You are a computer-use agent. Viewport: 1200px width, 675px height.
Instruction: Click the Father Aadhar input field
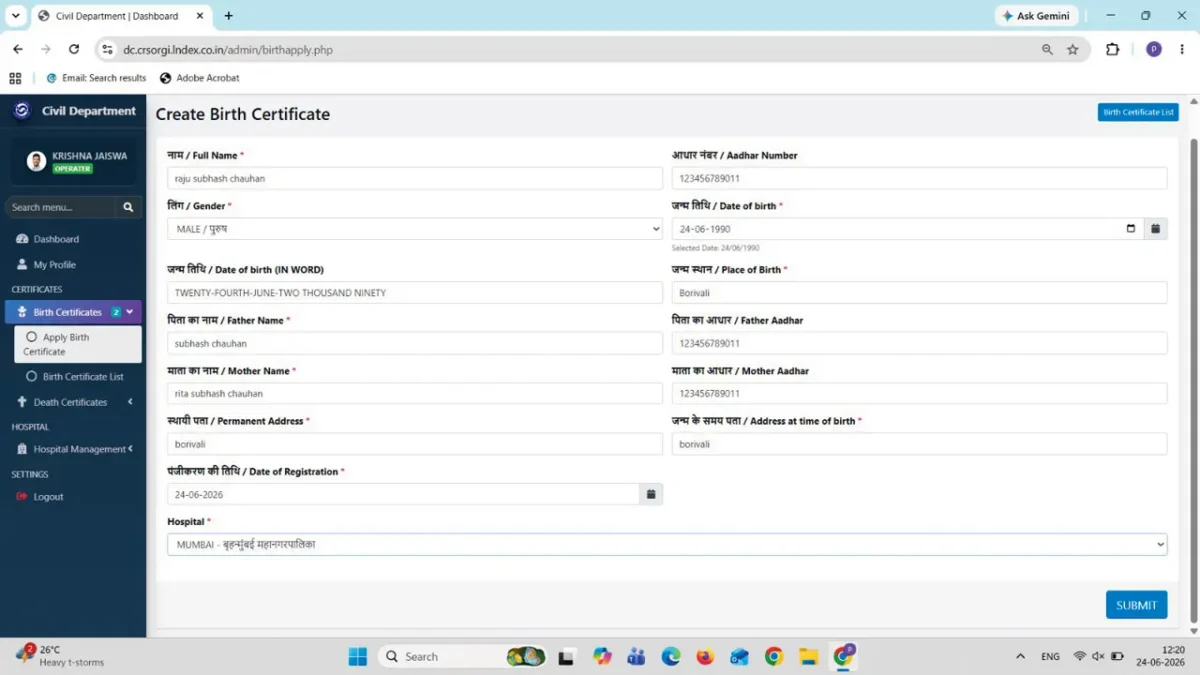pyautogui.click(x=919, y=343)
